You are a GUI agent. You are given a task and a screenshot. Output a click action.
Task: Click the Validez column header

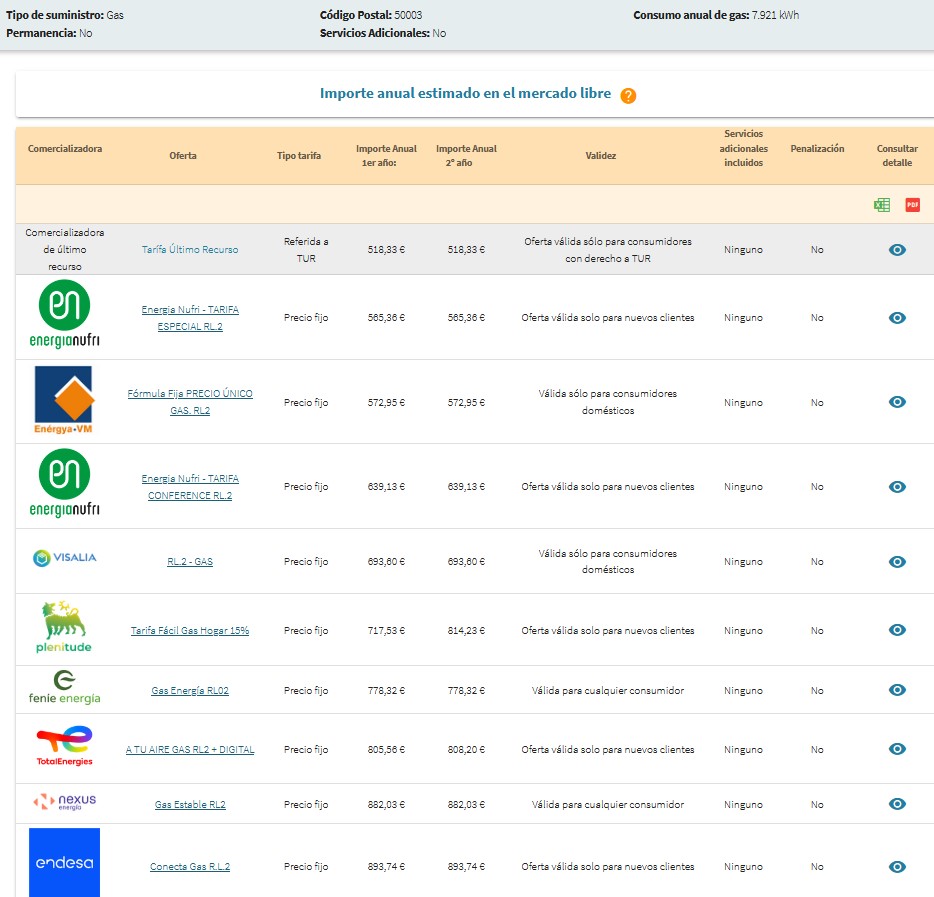(600, 155)
